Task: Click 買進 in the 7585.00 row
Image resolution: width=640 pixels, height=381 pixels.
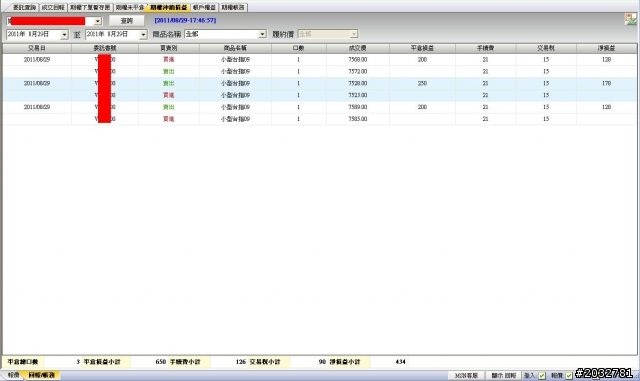Action: 169,119
